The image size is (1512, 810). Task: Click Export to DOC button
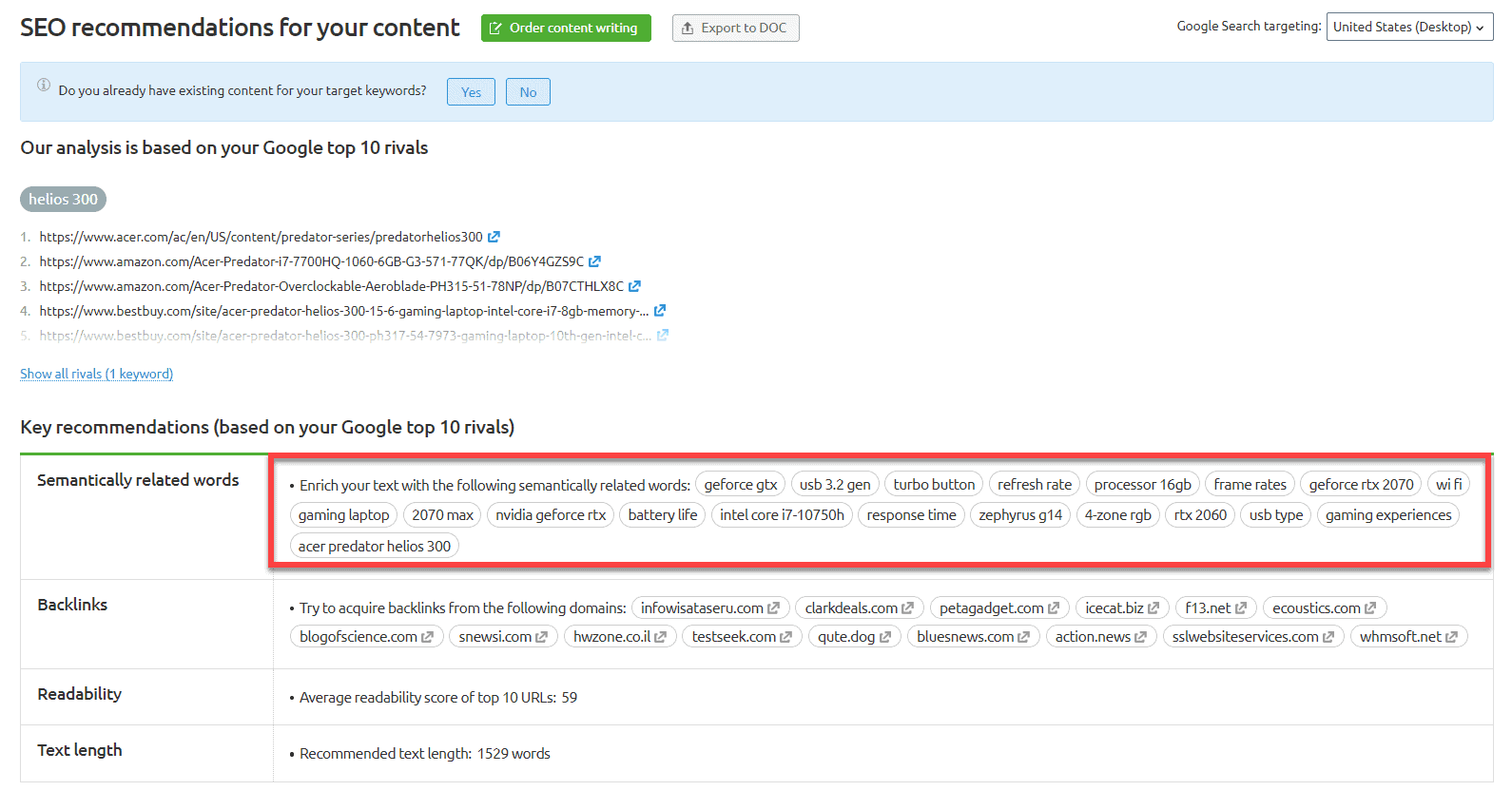point(735,29)
